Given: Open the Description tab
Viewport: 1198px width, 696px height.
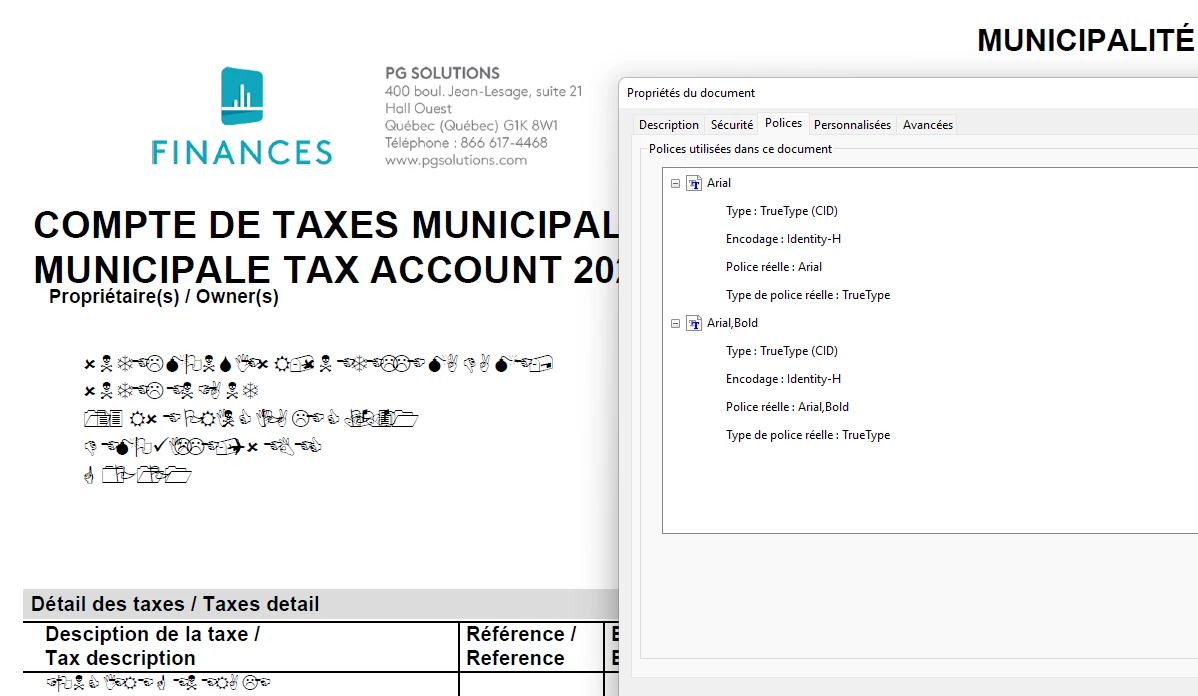Looking at the screenshot, I should pyautogui.click(x=669, y=125).
